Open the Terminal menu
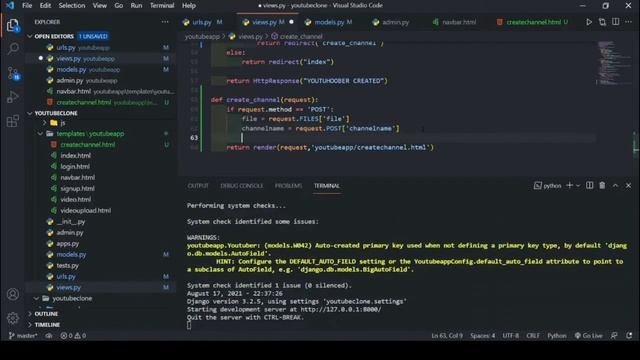Image resolution: width=640 pixels, height=360 pixels. [162, 6]
